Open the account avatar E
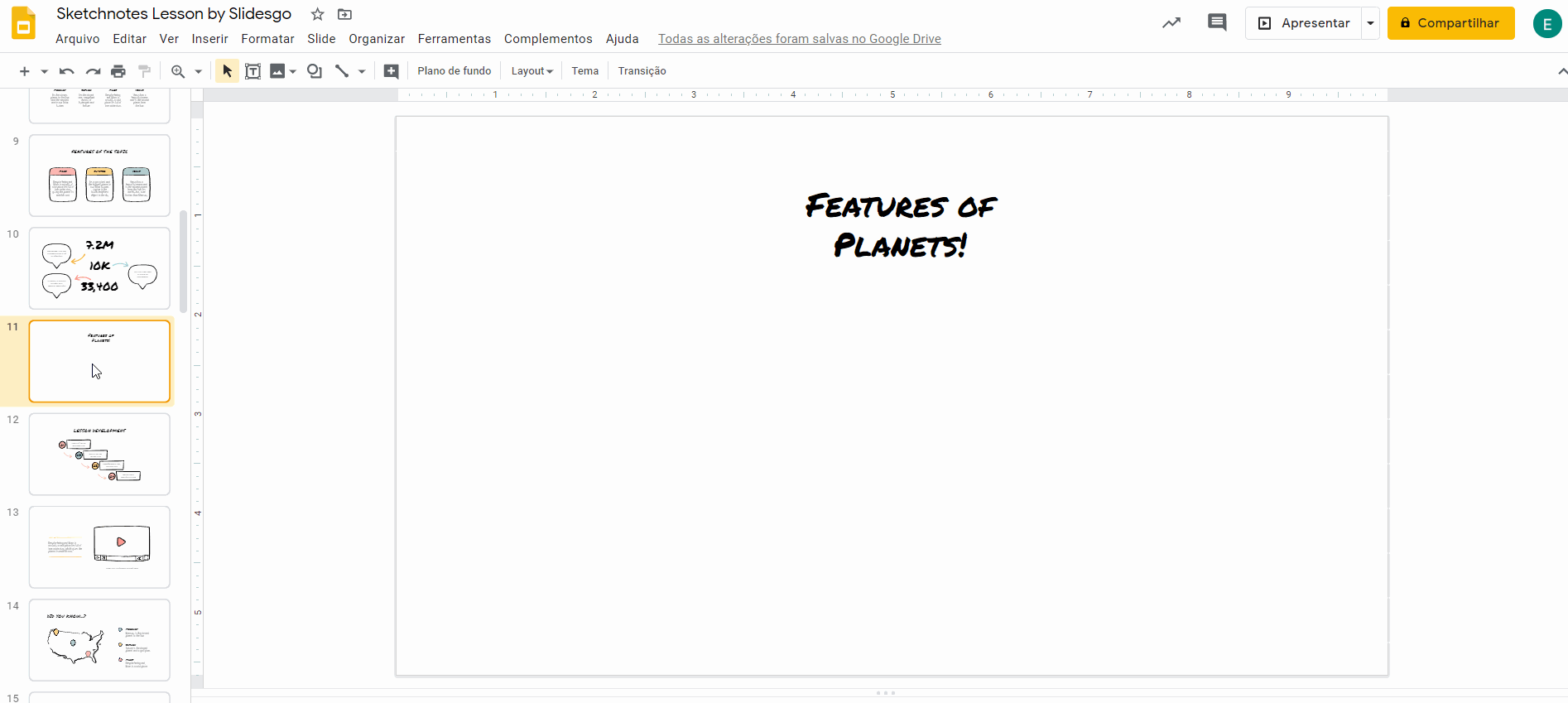 tap(1547, 24)
